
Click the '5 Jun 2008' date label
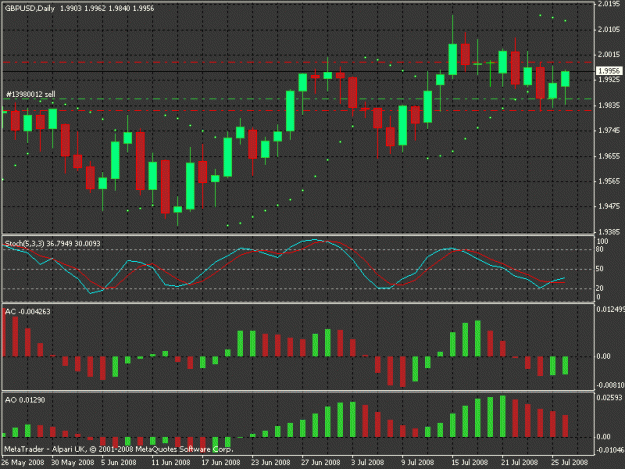pyautogui.click(x=119, y=462)
